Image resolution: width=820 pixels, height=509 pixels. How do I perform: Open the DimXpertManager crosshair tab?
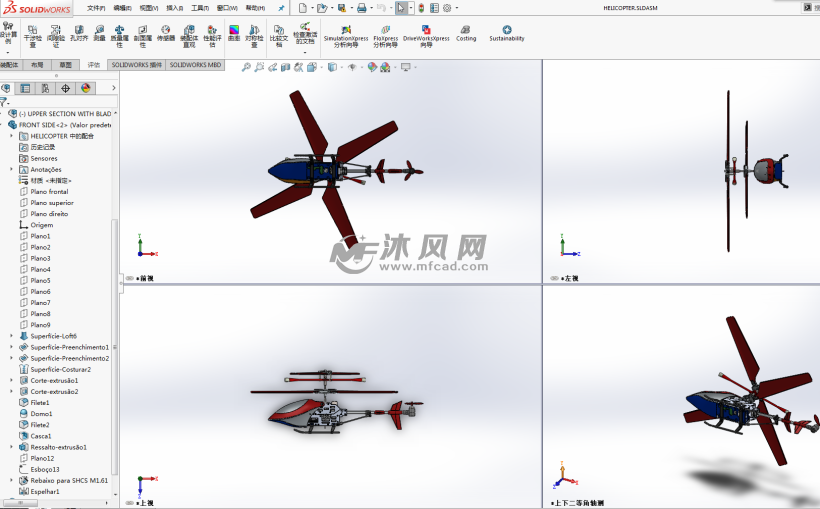65,88
